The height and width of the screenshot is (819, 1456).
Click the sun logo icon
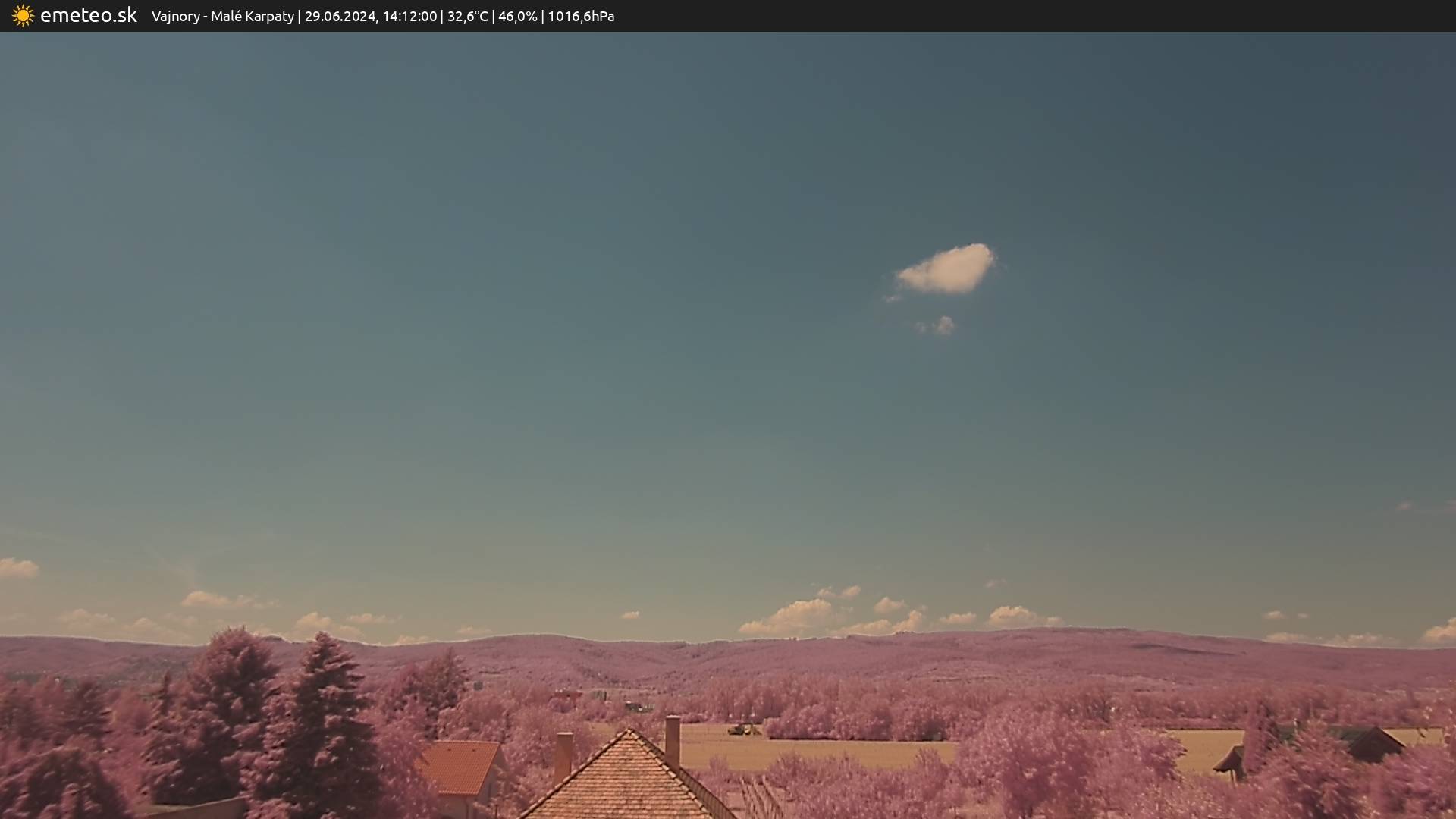[23, 16]
